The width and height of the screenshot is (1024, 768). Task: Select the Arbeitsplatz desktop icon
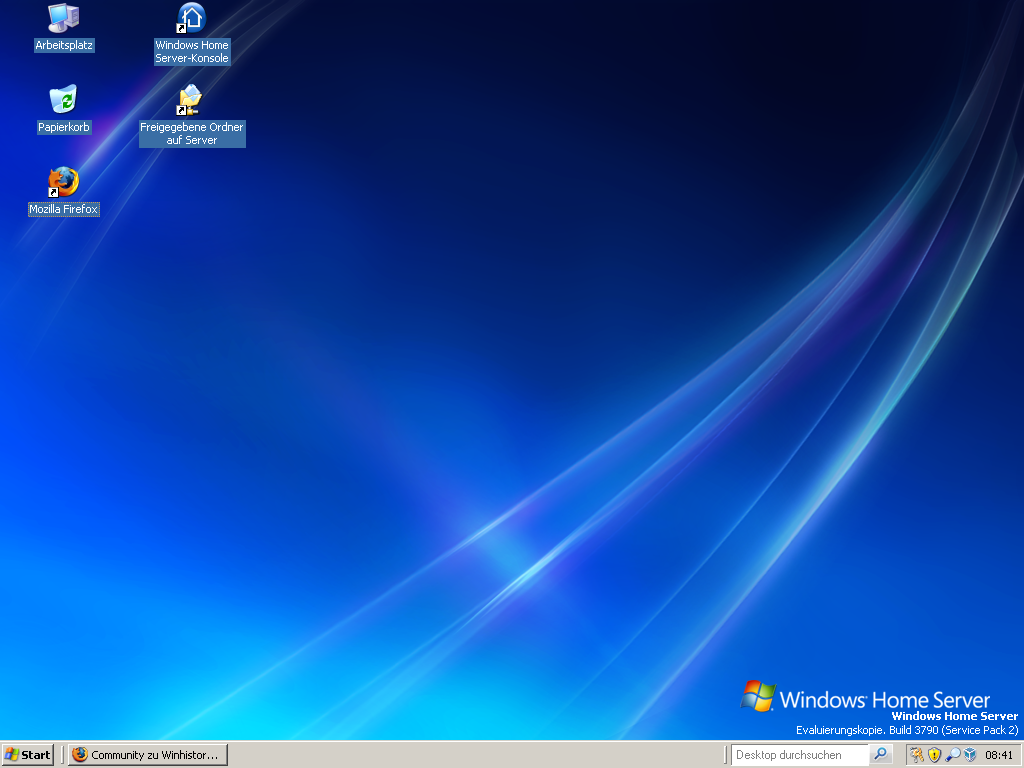tap(64, 18)
